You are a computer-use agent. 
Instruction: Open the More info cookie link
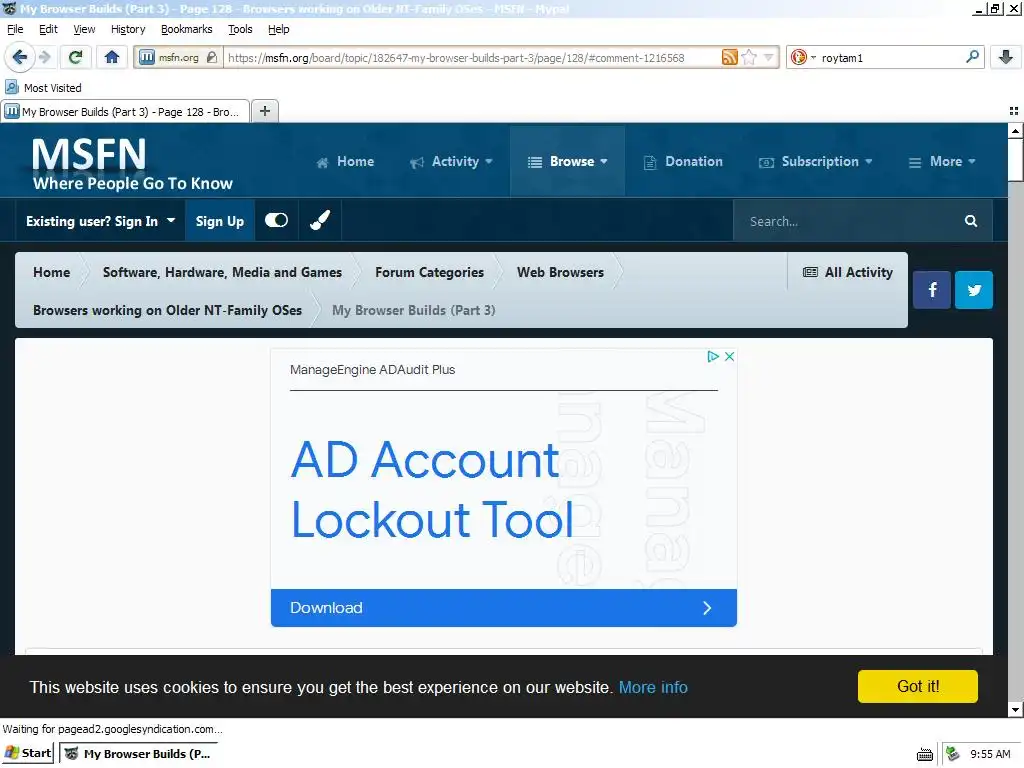click(x=653, y=687)
